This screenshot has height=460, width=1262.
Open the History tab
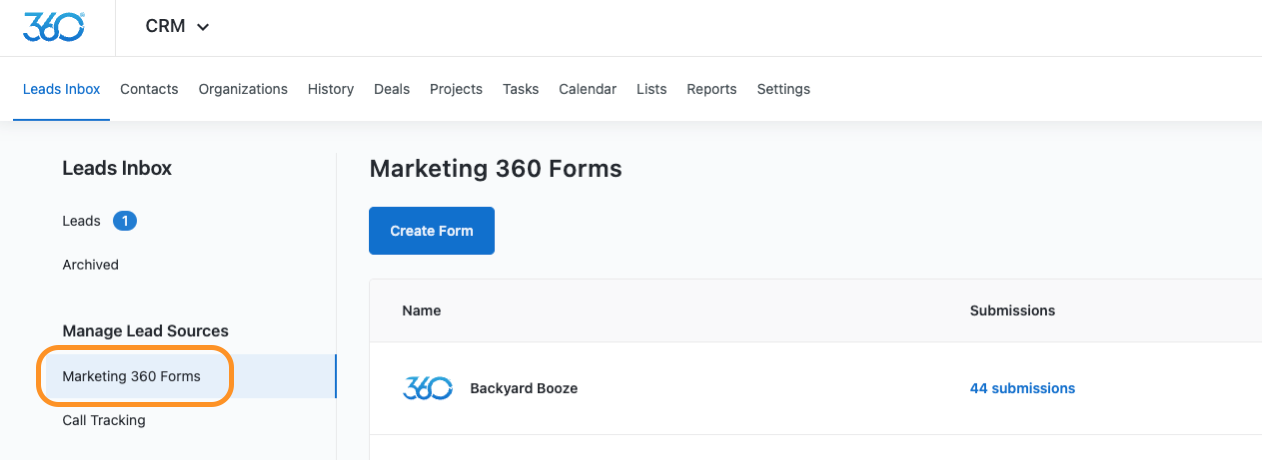(x=331, y=89)
